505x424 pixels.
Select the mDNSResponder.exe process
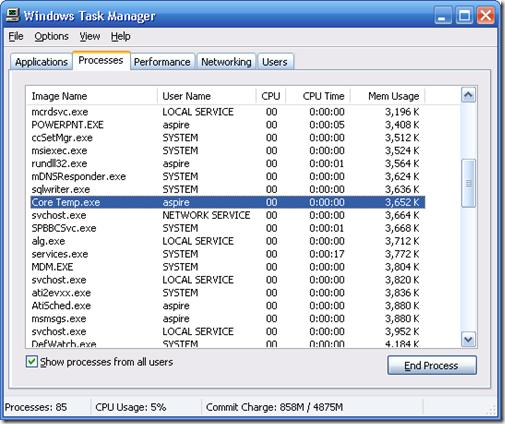pos(228,176)
